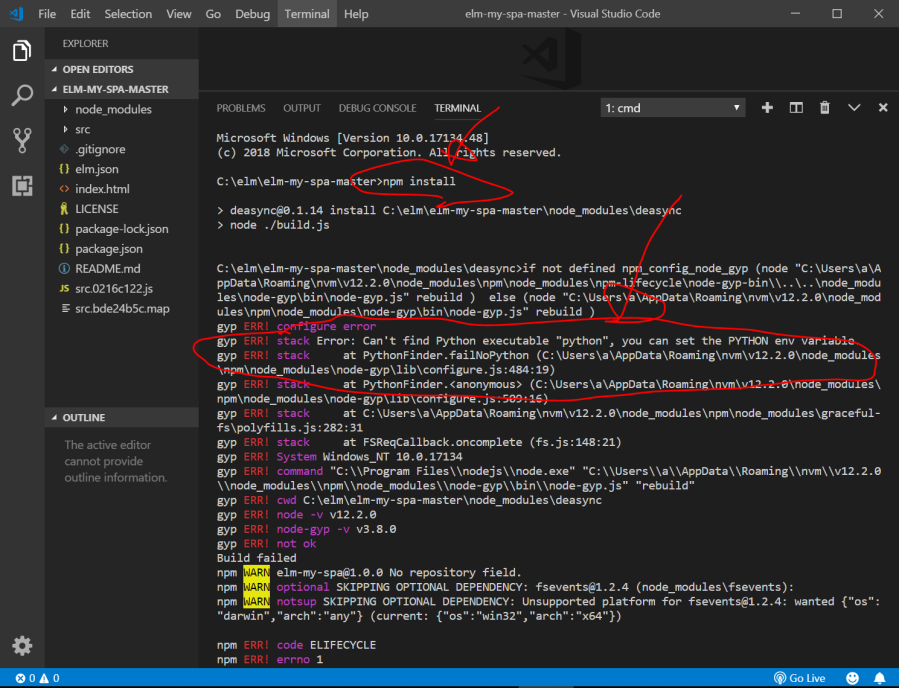
Task: Open the Source Control view icon
Action: 22,140
